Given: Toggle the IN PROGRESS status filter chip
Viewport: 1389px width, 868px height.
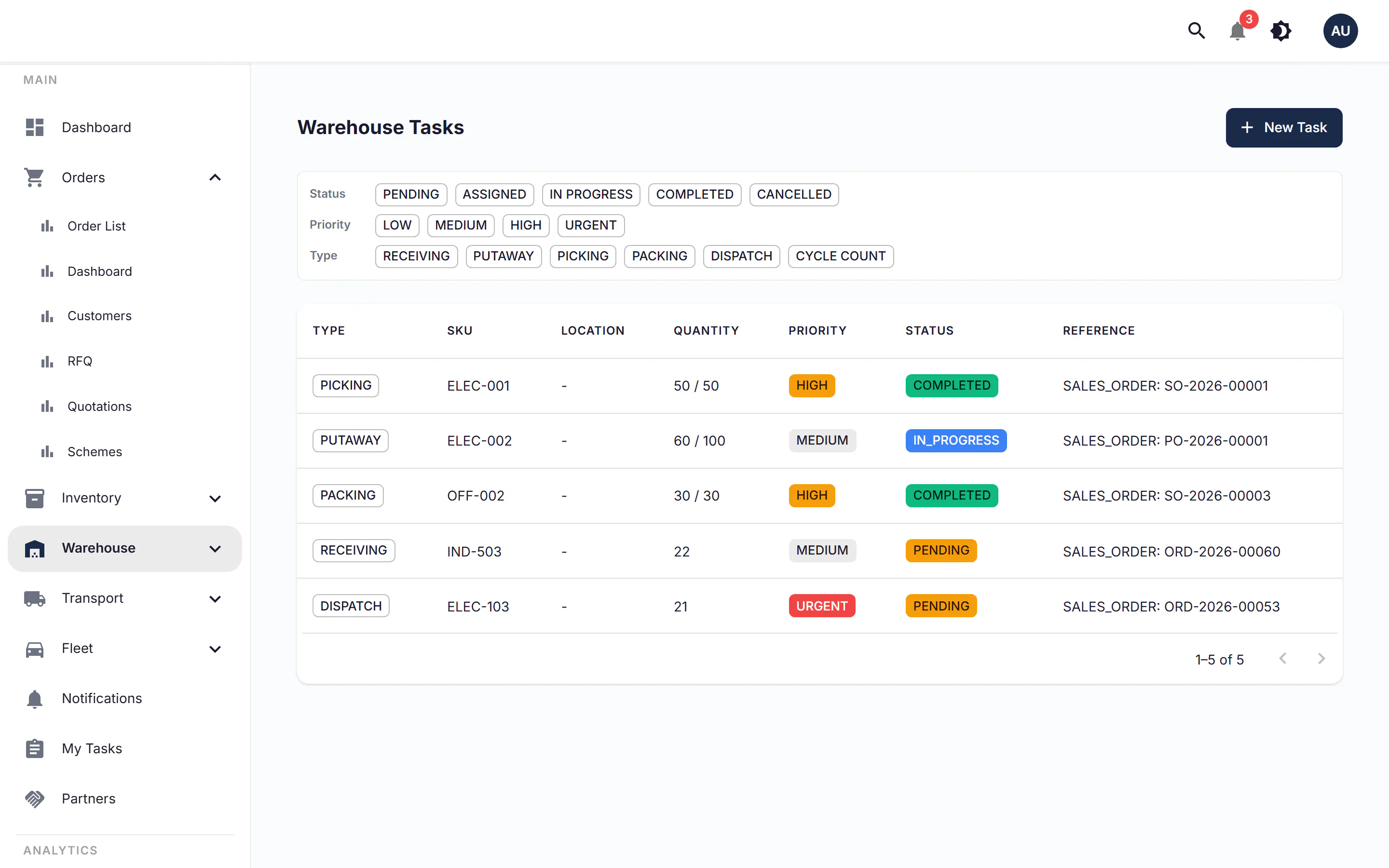Looking at the screenshot, I should [591, 195].
